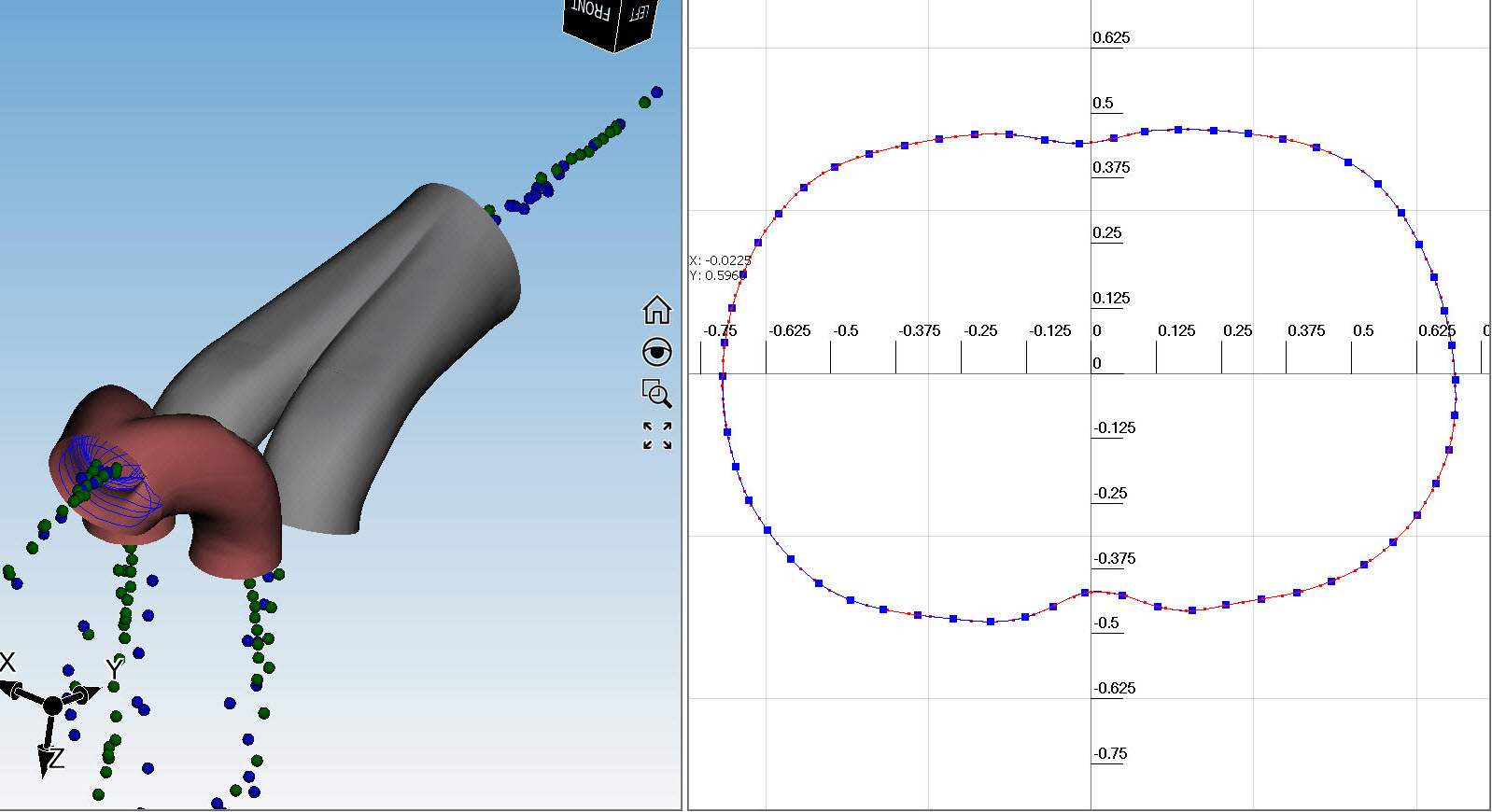Image resolution: width=1492 pixels, height=812 pixels.
Task: Pick the control point at the top center dip
Action: (x=1079, y=144)
